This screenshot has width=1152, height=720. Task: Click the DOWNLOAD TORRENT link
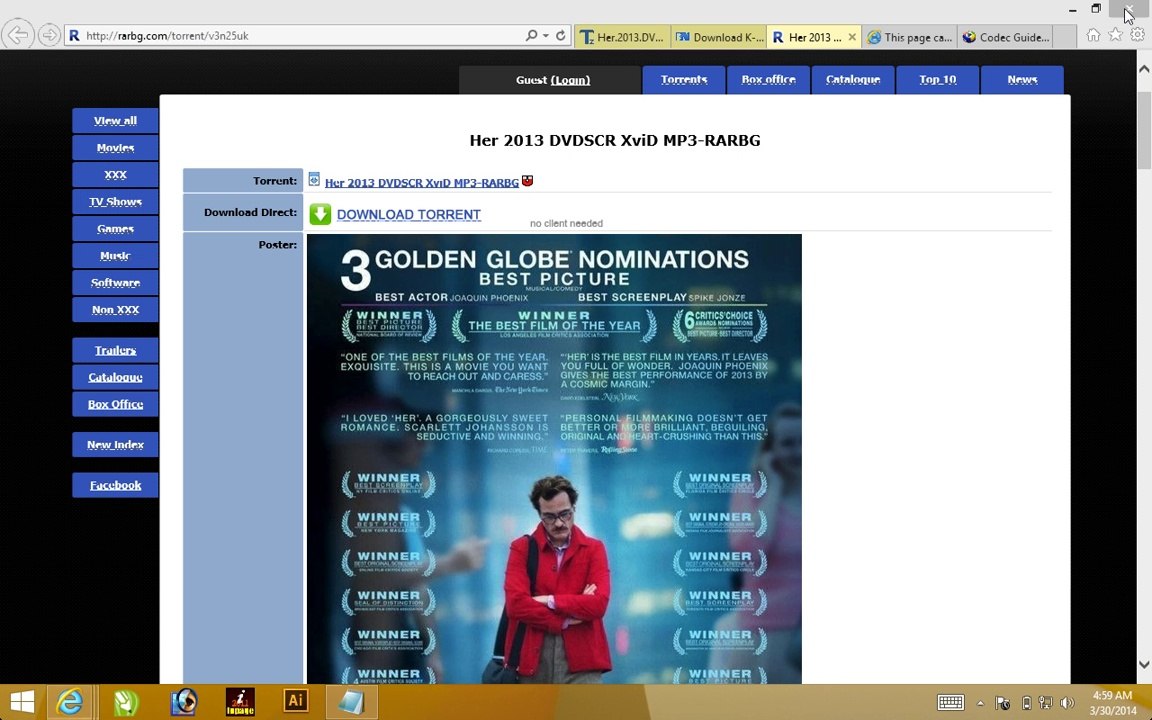(x=408, y=215)
